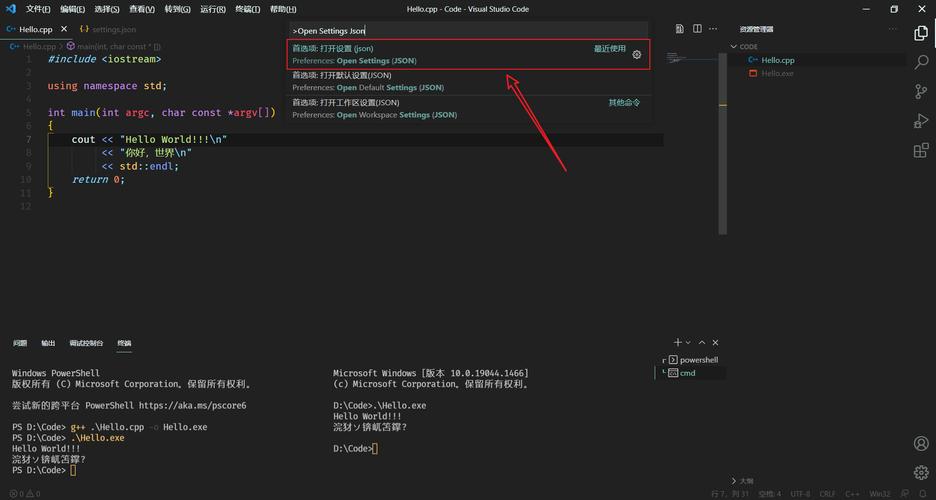
Task: Select the cmd terminal instance
Action: click(692, 373)
